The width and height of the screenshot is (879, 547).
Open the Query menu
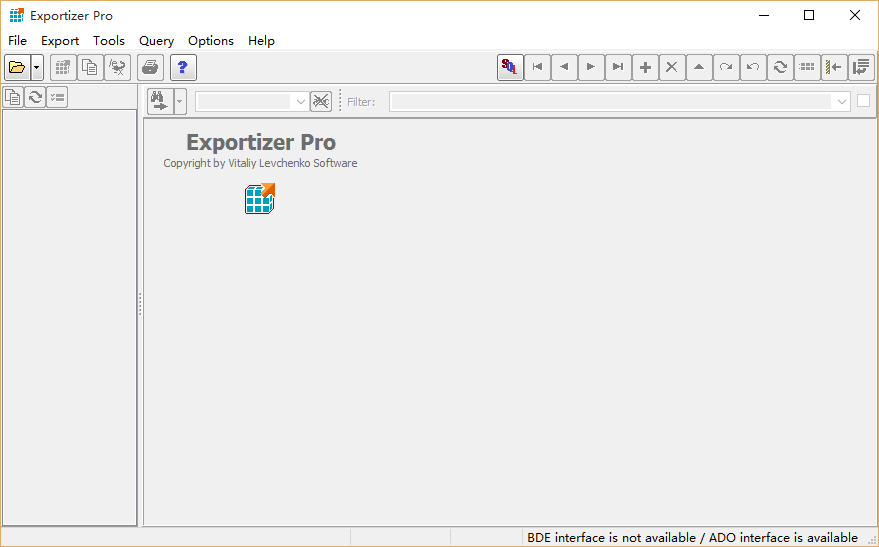(x=156, y=41)
